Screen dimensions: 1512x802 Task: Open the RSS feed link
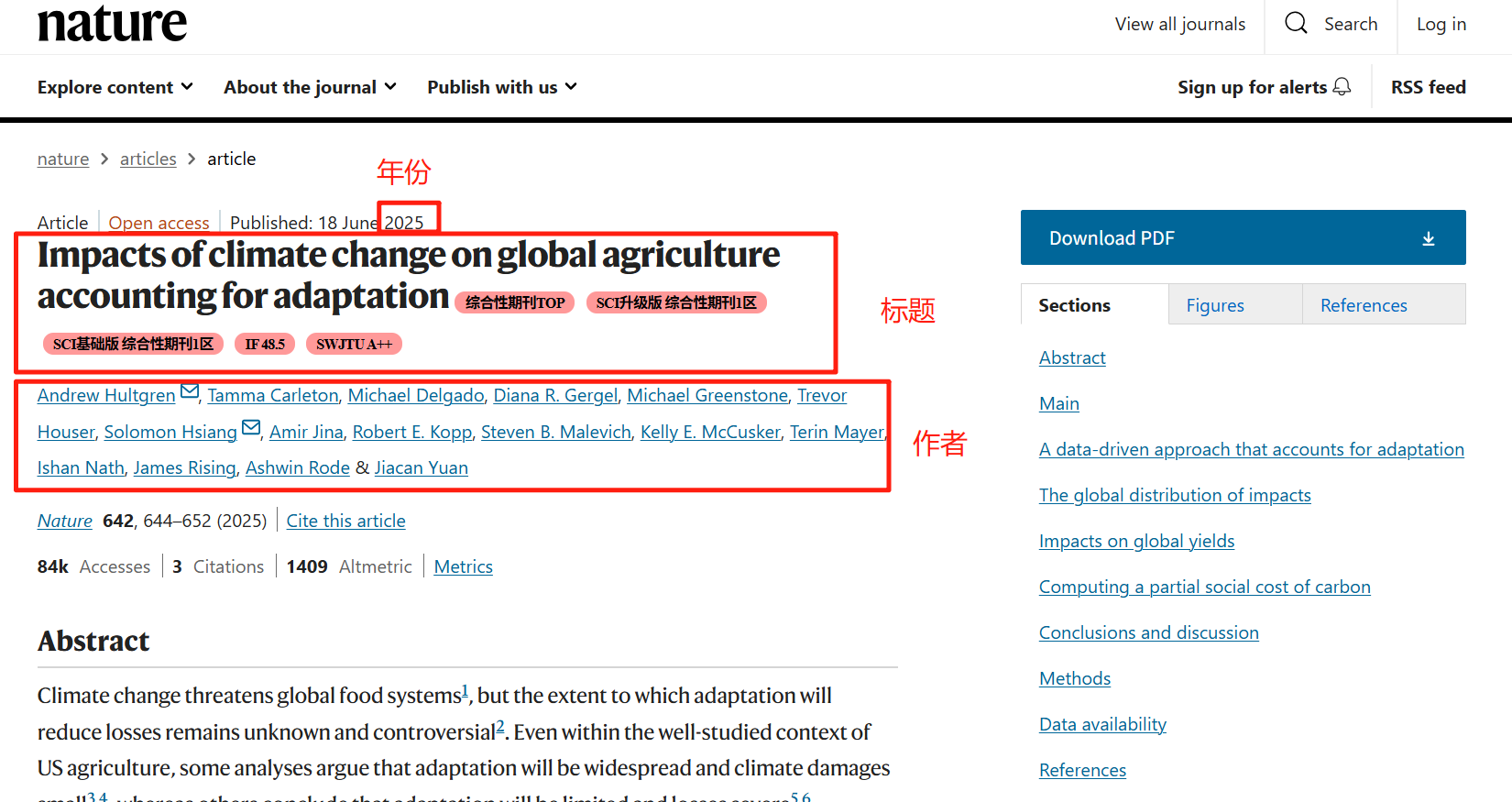1428,87
